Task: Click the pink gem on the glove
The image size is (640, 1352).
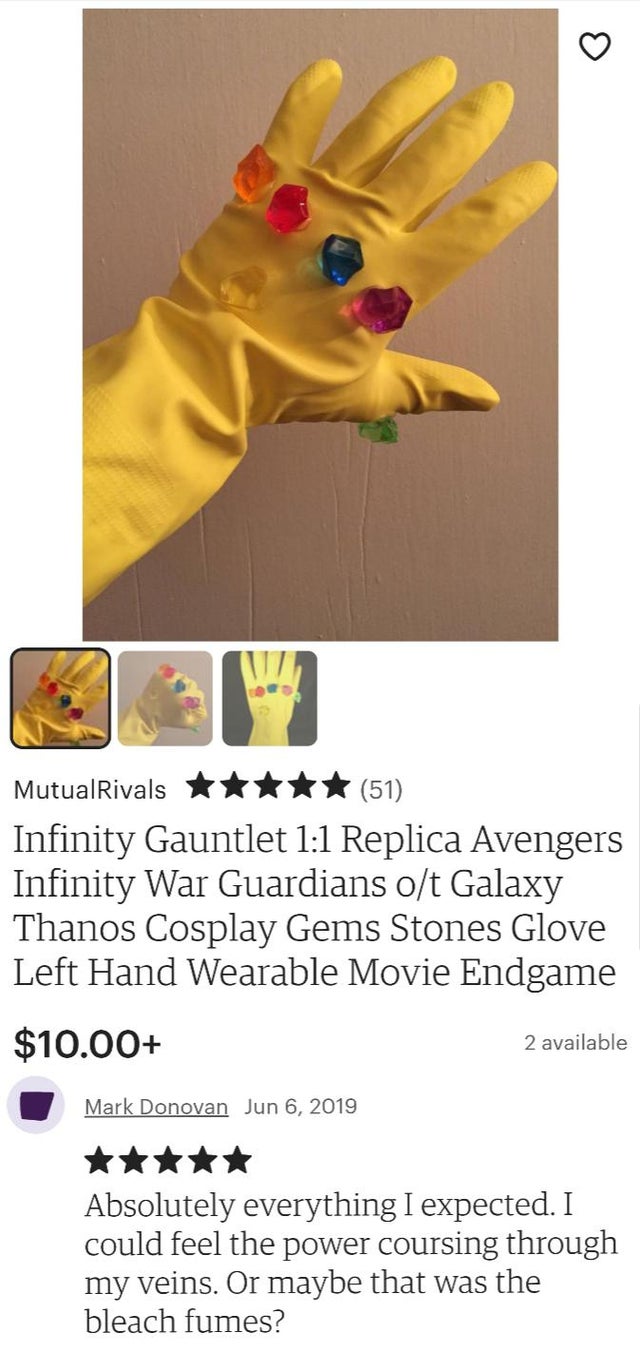Action: pyautogui.click(x=381, y=309)
